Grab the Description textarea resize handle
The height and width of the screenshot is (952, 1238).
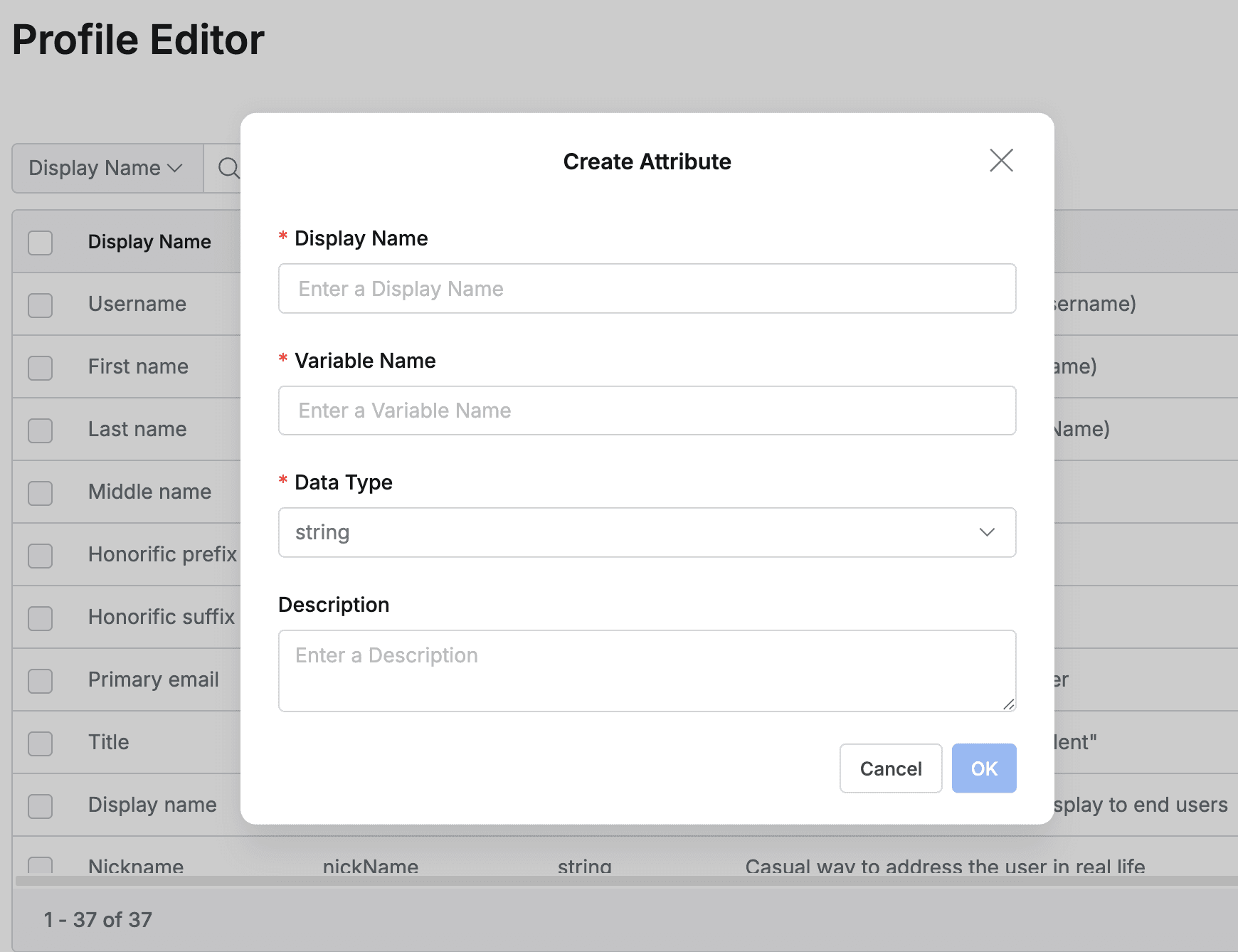[1008, 704]
